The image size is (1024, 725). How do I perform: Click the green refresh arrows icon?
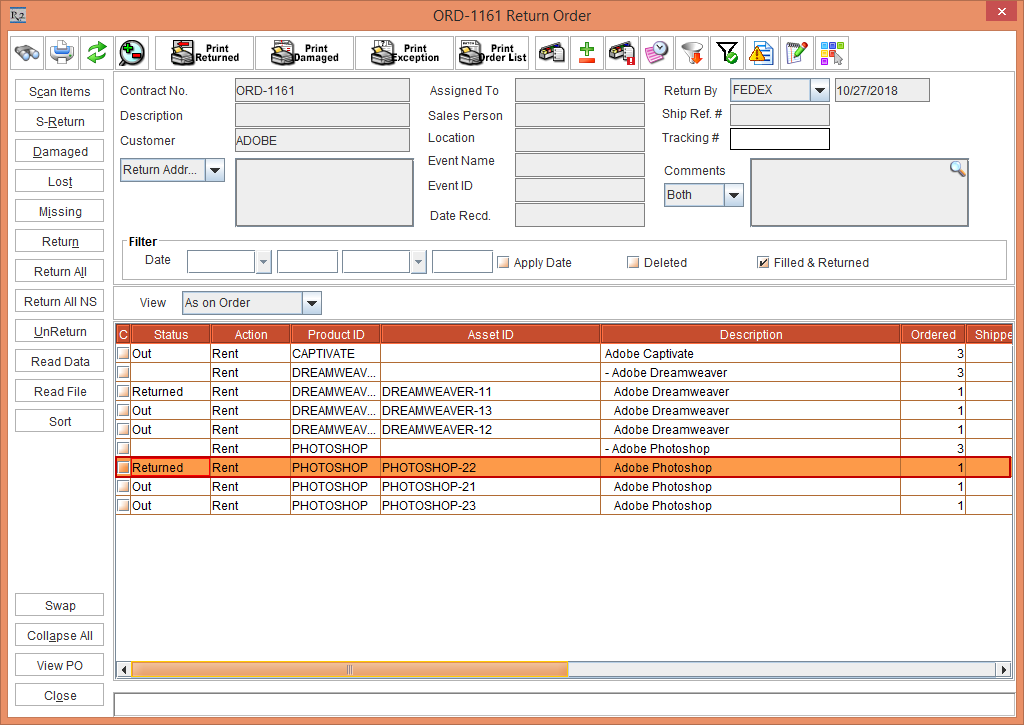pos(96,52)
